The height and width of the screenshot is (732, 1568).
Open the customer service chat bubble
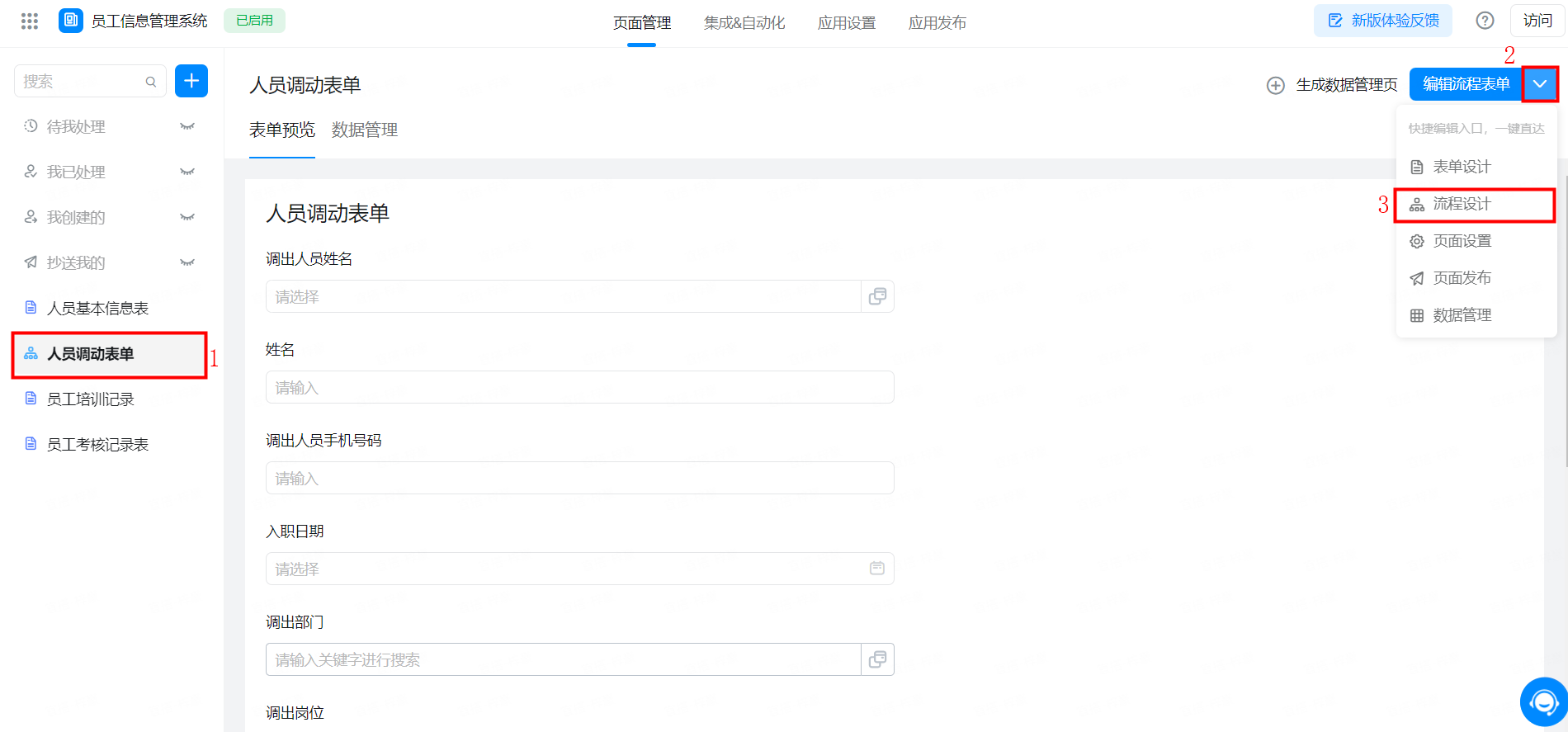pos(1542,702)
